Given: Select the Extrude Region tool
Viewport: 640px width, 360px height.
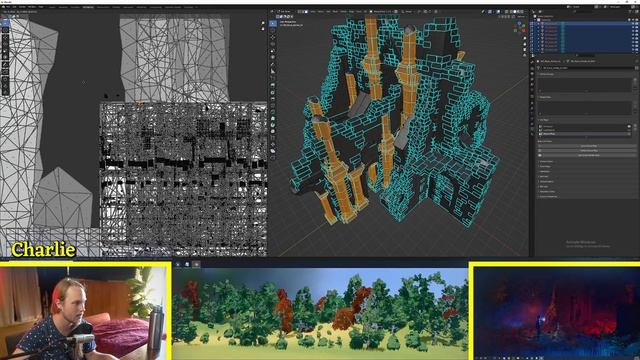Looking at the screenshot, I should click(x=273, y=84).
